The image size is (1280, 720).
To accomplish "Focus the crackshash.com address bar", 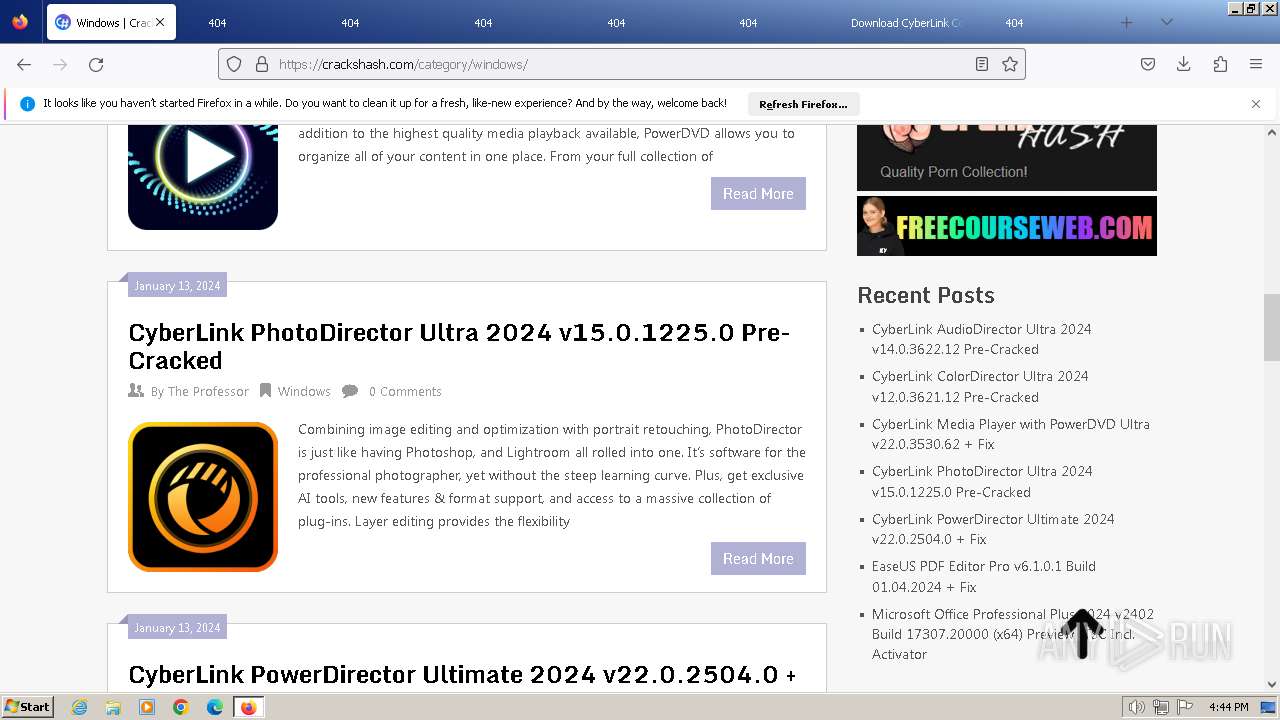I will coord(622,64).
